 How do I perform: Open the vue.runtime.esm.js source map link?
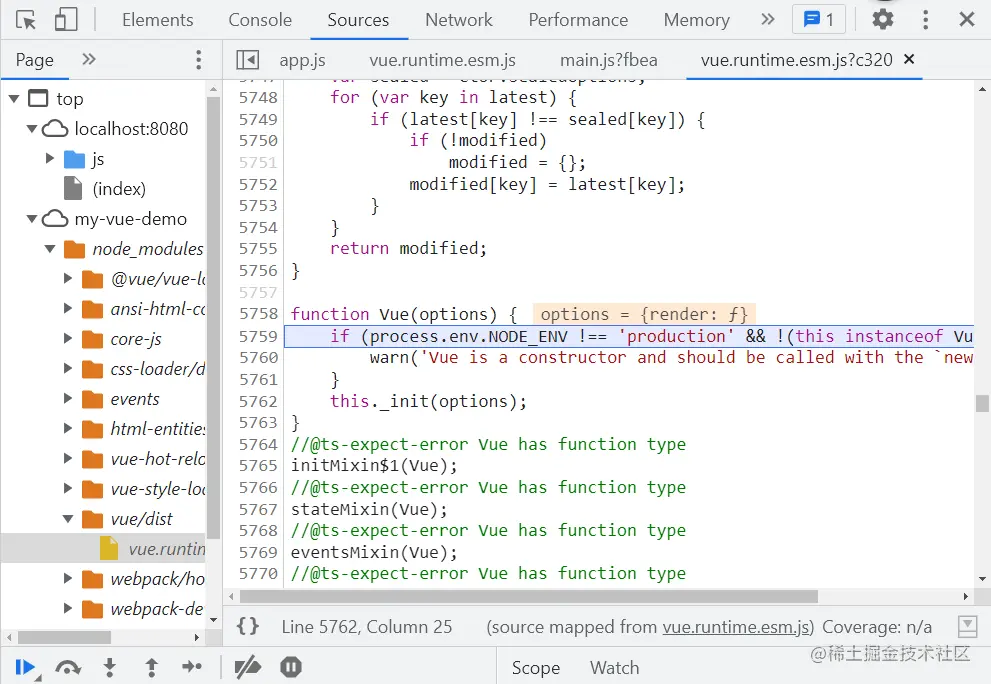point(736,626)
